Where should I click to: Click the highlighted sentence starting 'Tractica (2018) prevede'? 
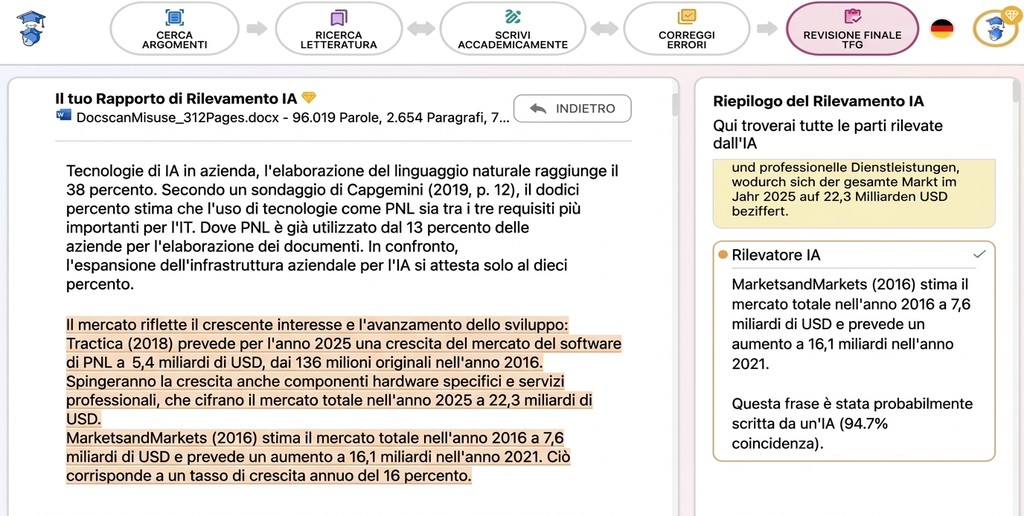point(344,353)
